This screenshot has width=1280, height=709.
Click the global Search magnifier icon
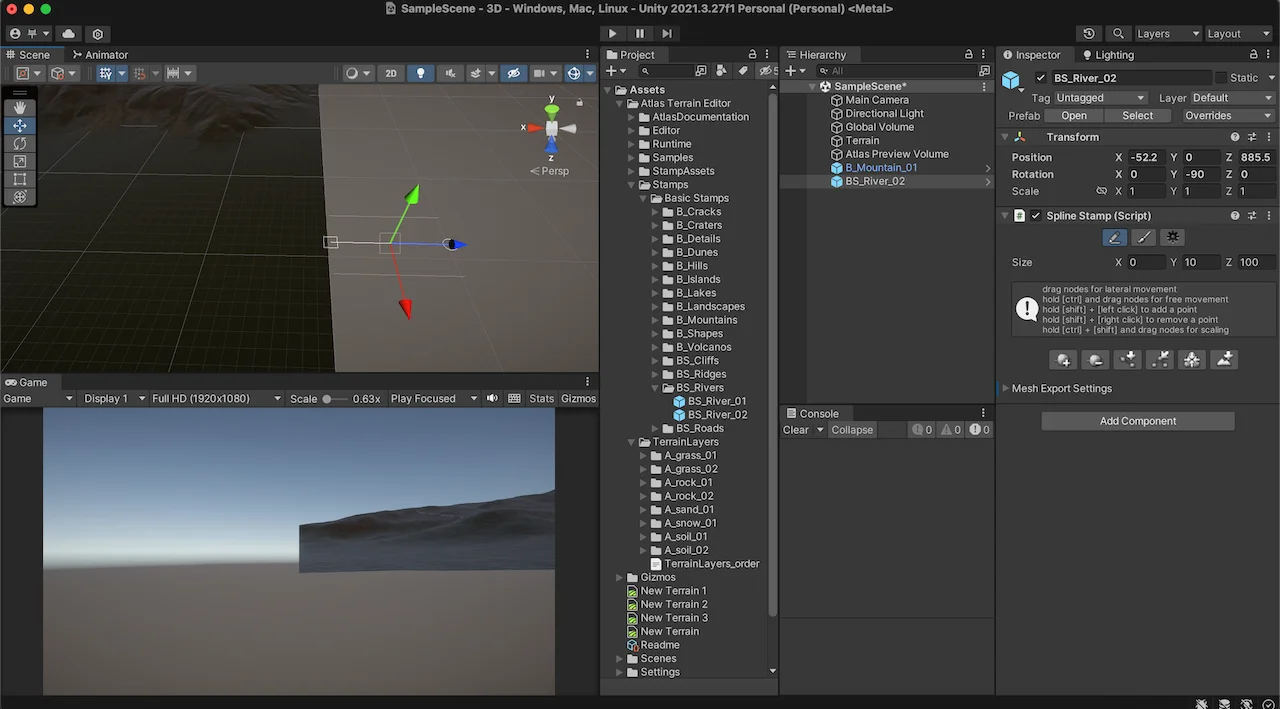tap(1118, 34)
